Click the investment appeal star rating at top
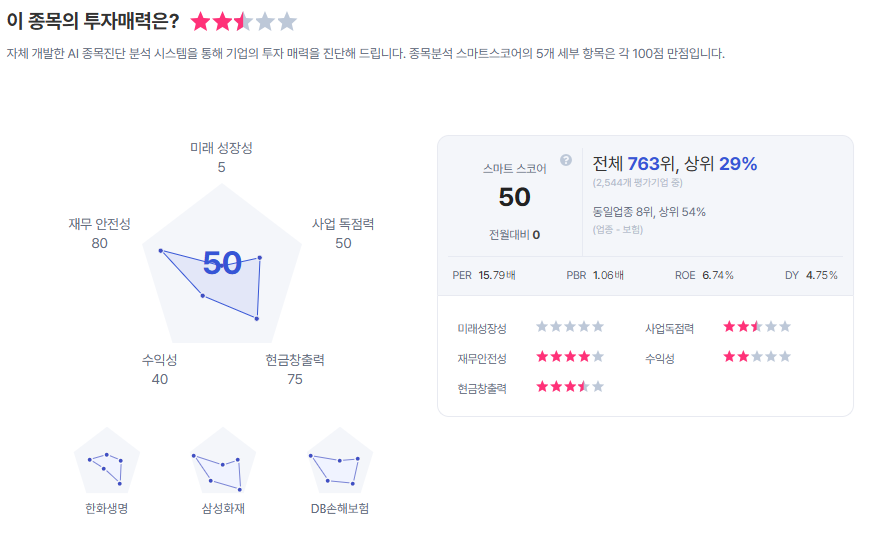Viewport: 876px width, 542px height. click(243, 21)
